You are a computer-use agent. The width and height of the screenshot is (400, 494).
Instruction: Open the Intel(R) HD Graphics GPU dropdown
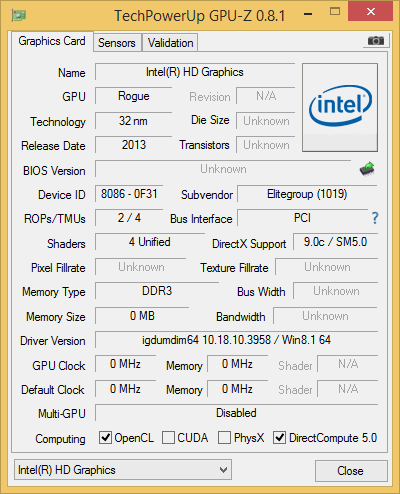[x=123, y=470]
